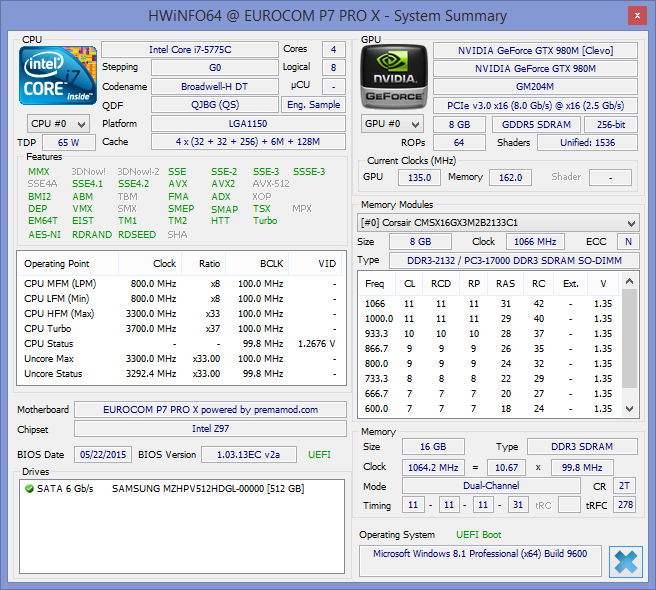Click the Intel Z97 chipset field
Image resolution: width=656 pixels, height=590 pixels.
210,428
